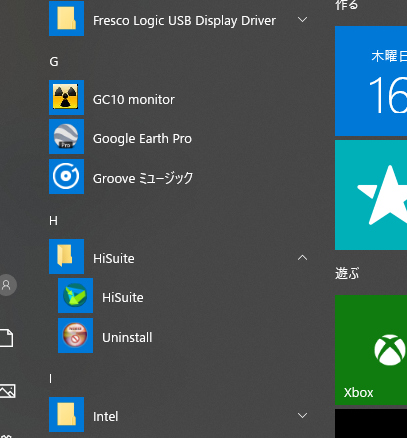Click the HiSuite Uninstall icon

75,335
